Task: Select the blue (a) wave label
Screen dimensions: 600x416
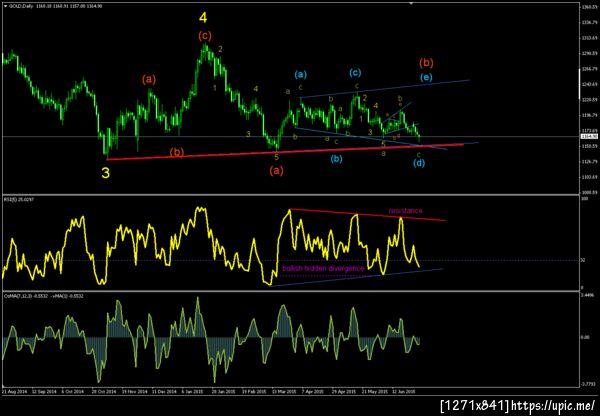Action: pos(301,74)
